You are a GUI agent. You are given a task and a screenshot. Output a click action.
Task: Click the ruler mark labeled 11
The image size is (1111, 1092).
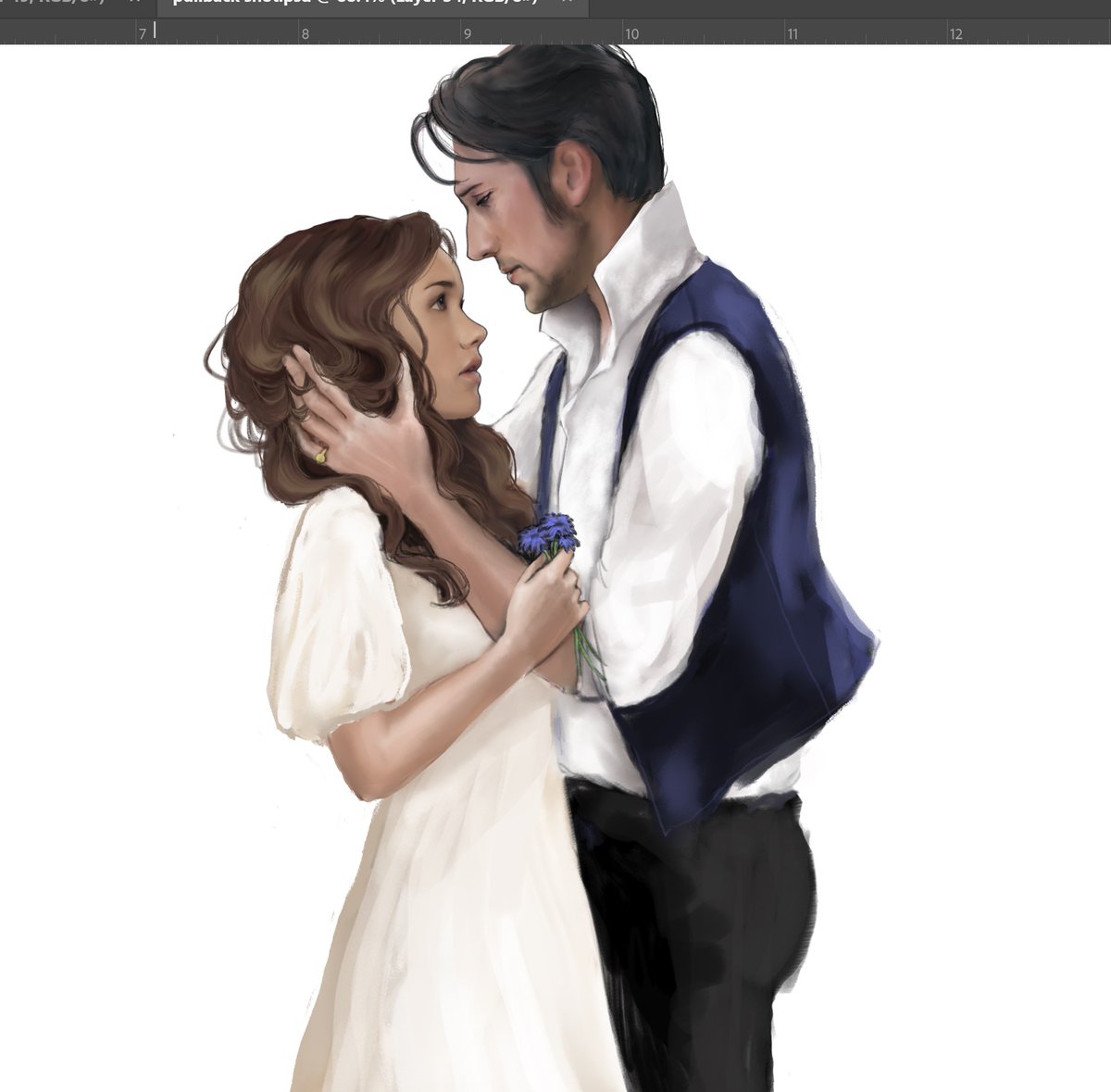click(x=793, y=34)
